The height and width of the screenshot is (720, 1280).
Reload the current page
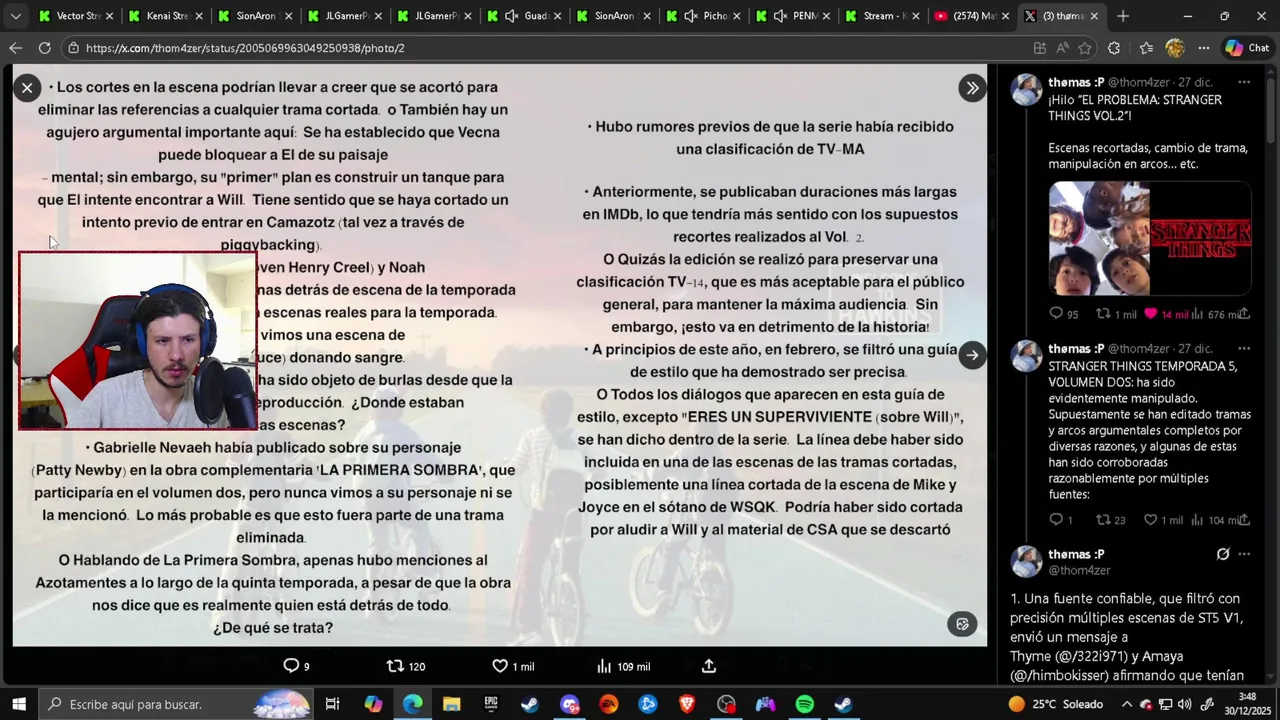tap(44, 48)
